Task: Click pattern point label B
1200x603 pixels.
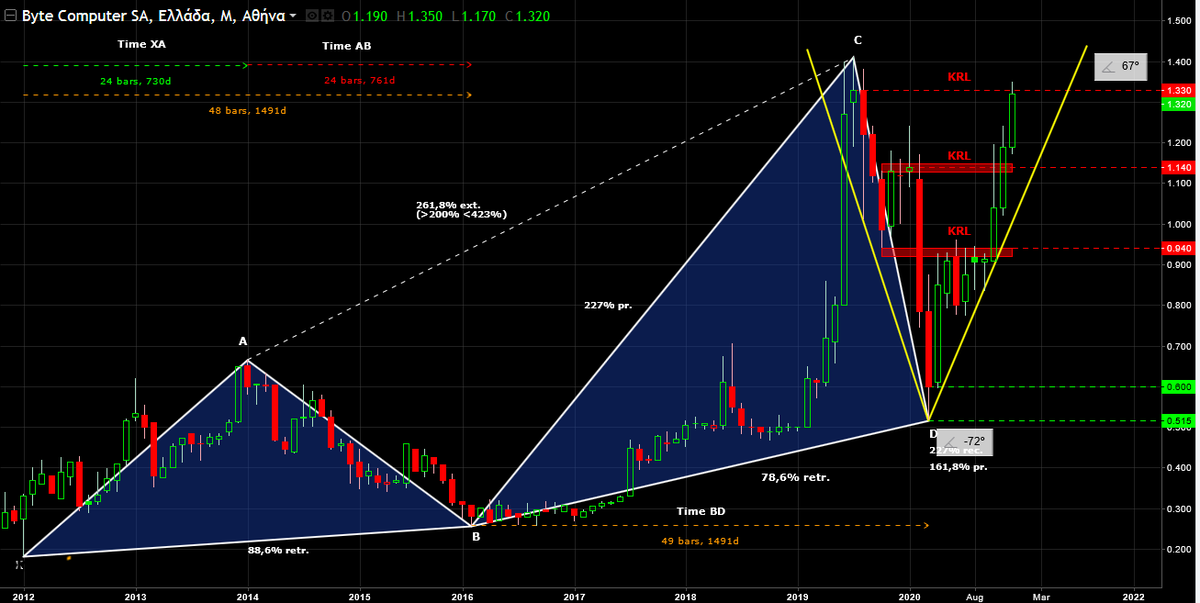Action: [x=476, y=536]
